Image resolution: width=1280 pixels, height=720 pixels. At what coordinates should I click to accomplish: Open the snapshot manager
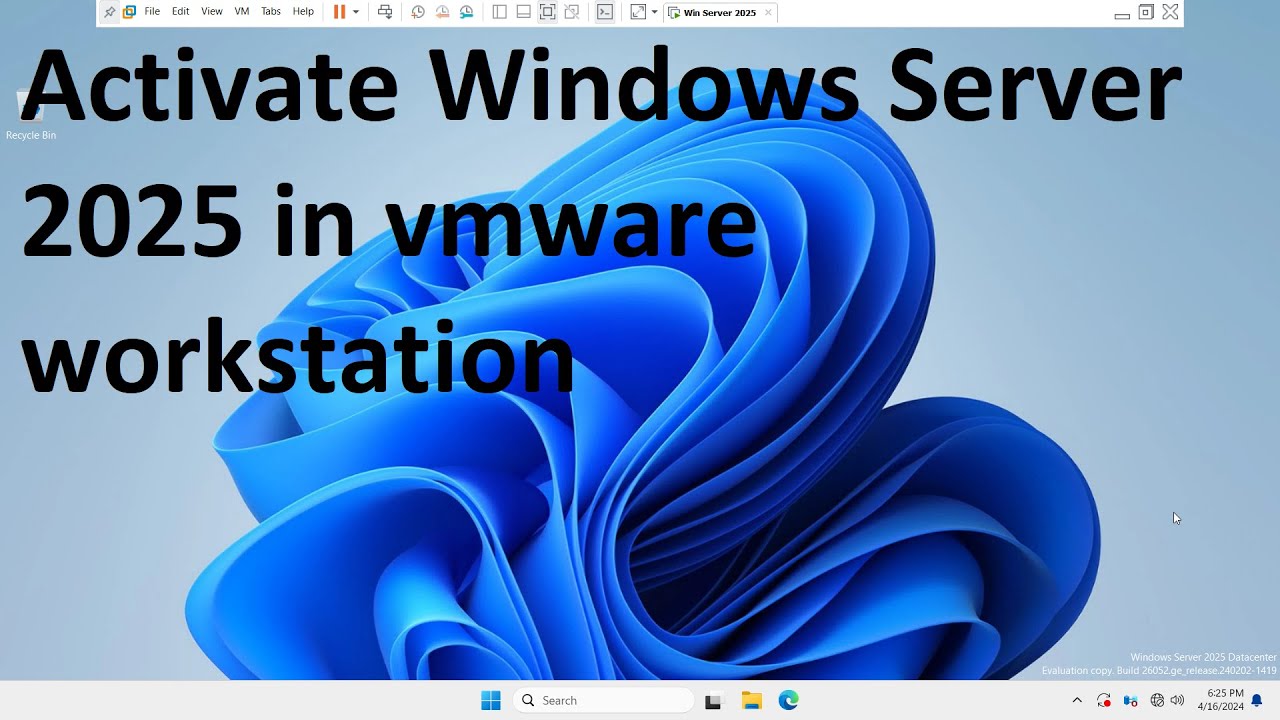[x=467, y=12]
